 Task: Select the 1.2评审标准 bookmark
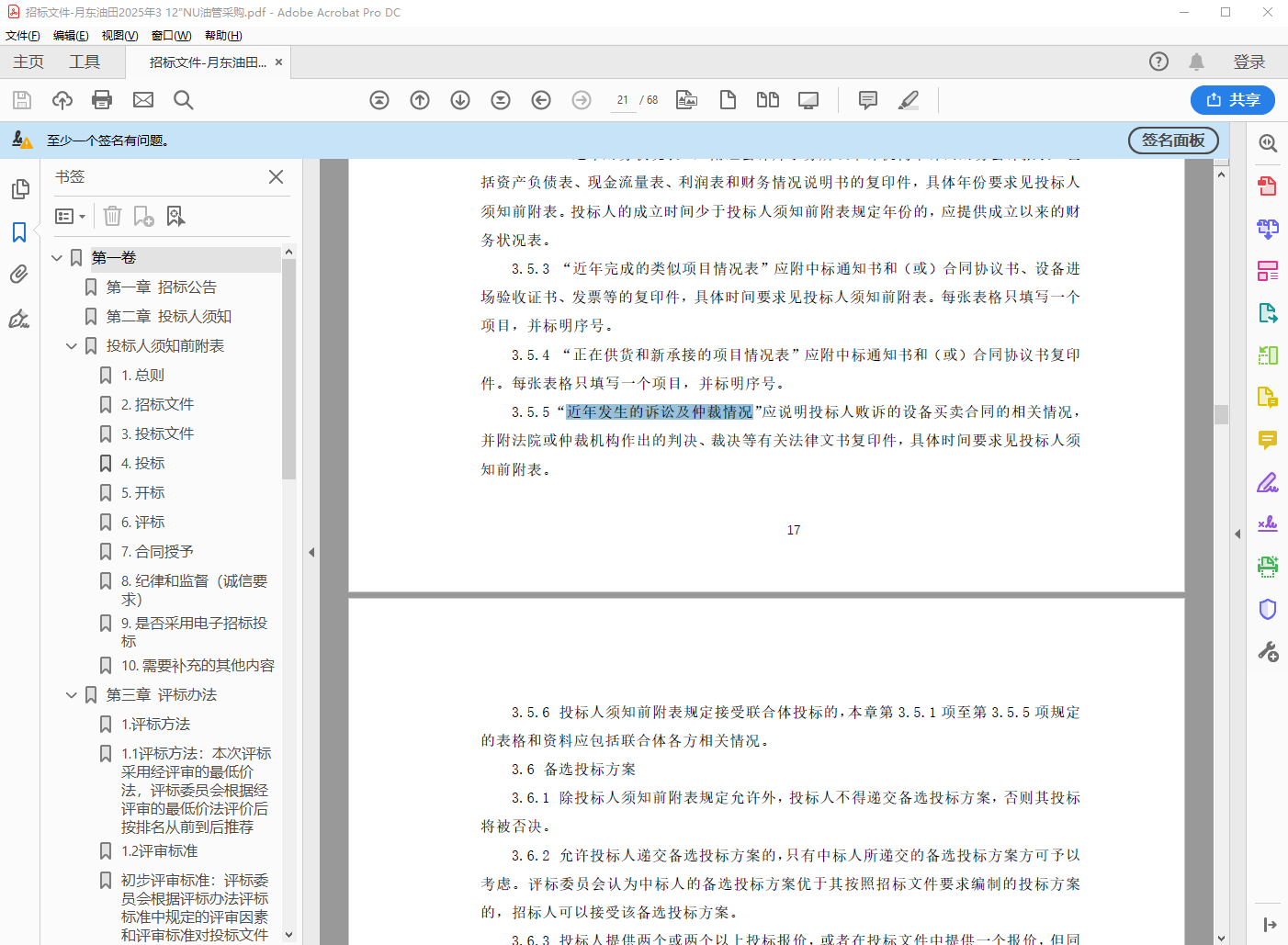(160, 851)
